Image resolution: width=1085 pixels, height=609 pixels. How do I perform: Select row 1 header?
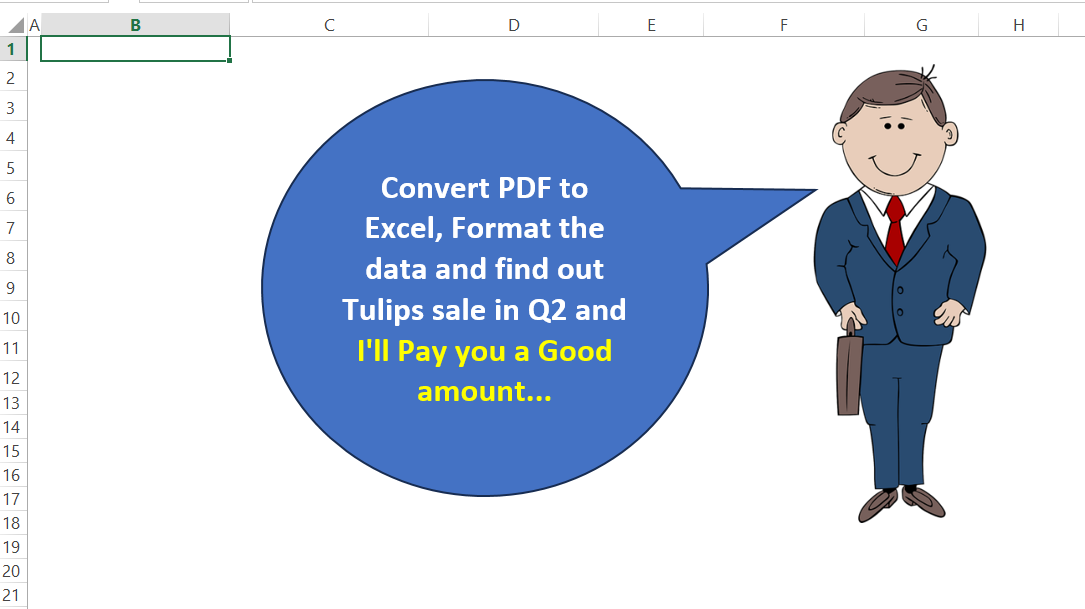click(12, 49)
